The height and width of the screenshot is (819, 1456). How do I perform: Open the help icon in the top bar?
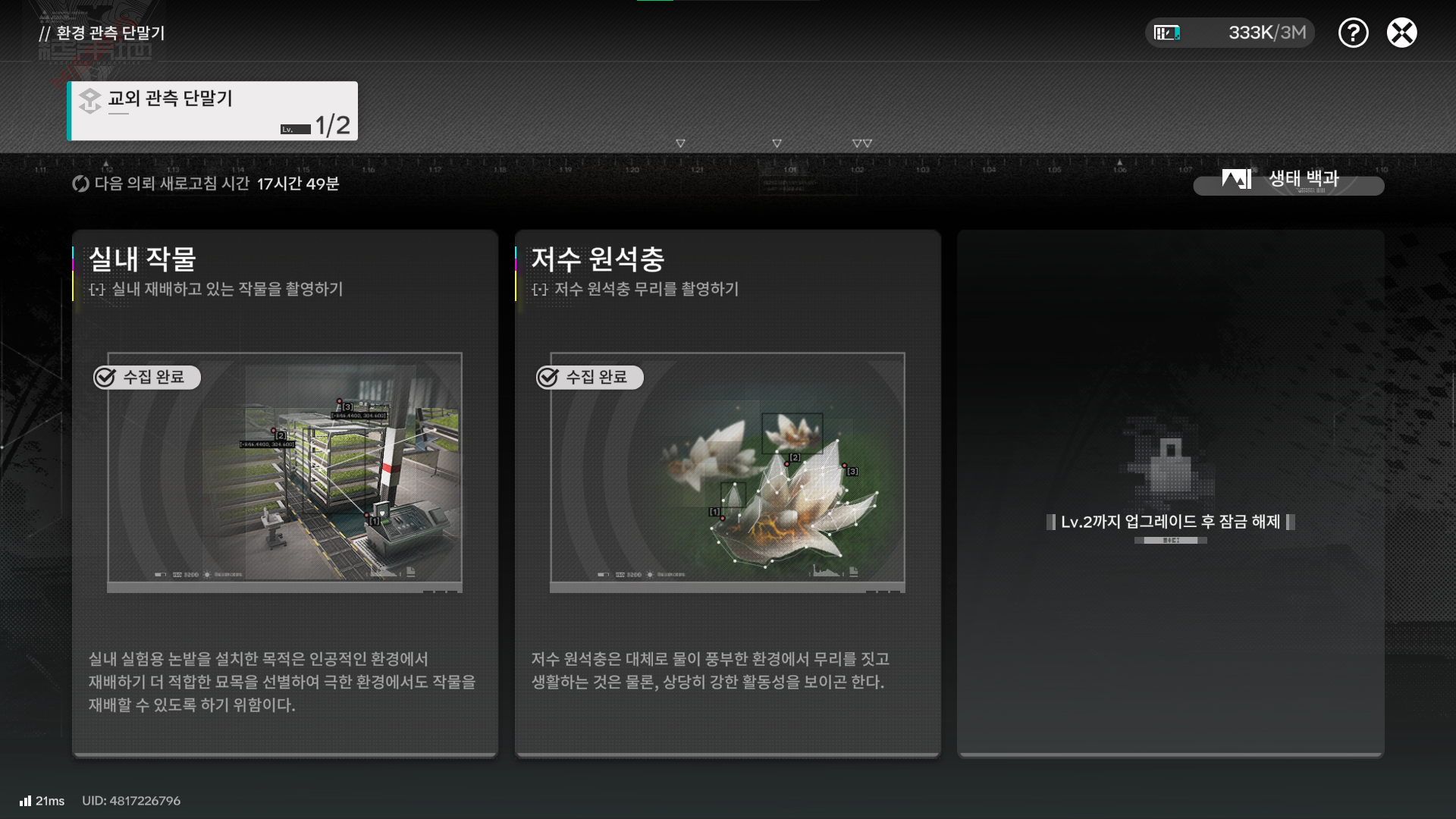(x=1353, y=33)
